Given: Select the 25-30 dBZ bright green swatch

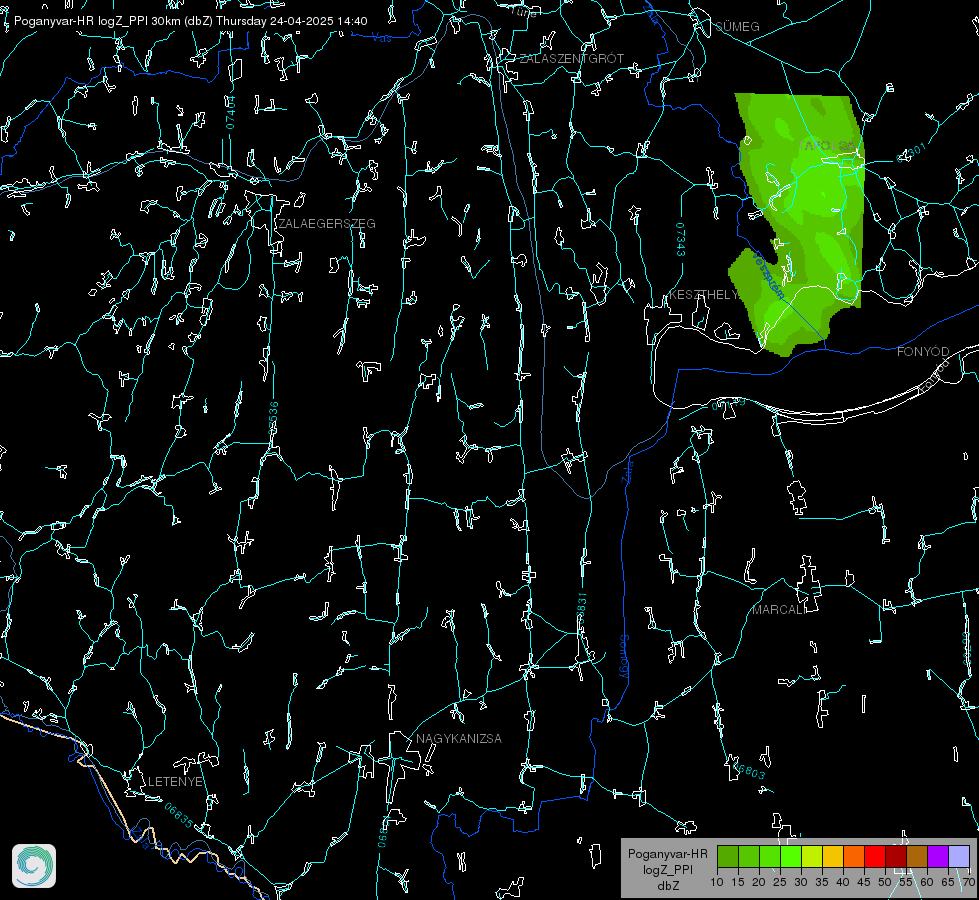Looking at the screenshot, I should [x=791, y=857].
